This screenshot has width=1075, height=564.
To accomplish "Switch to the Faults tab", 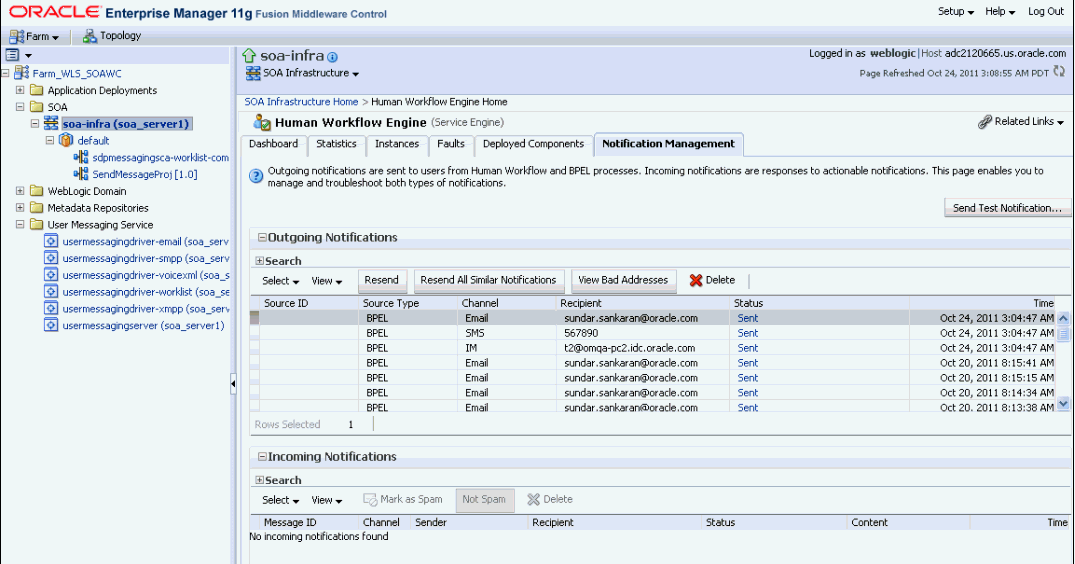I will (x=450, y=144).
